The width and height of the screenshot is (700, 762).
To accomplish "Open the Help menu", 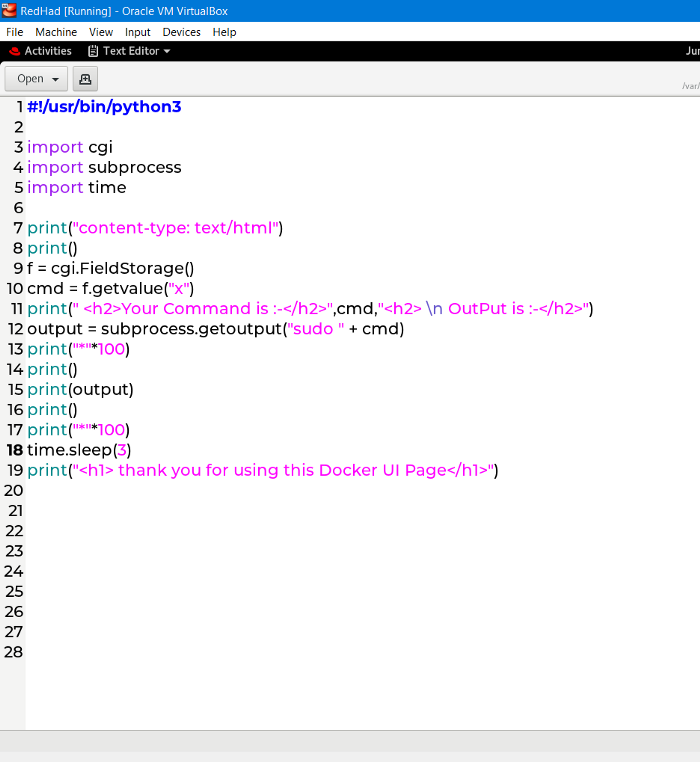I will click(224, 32).
